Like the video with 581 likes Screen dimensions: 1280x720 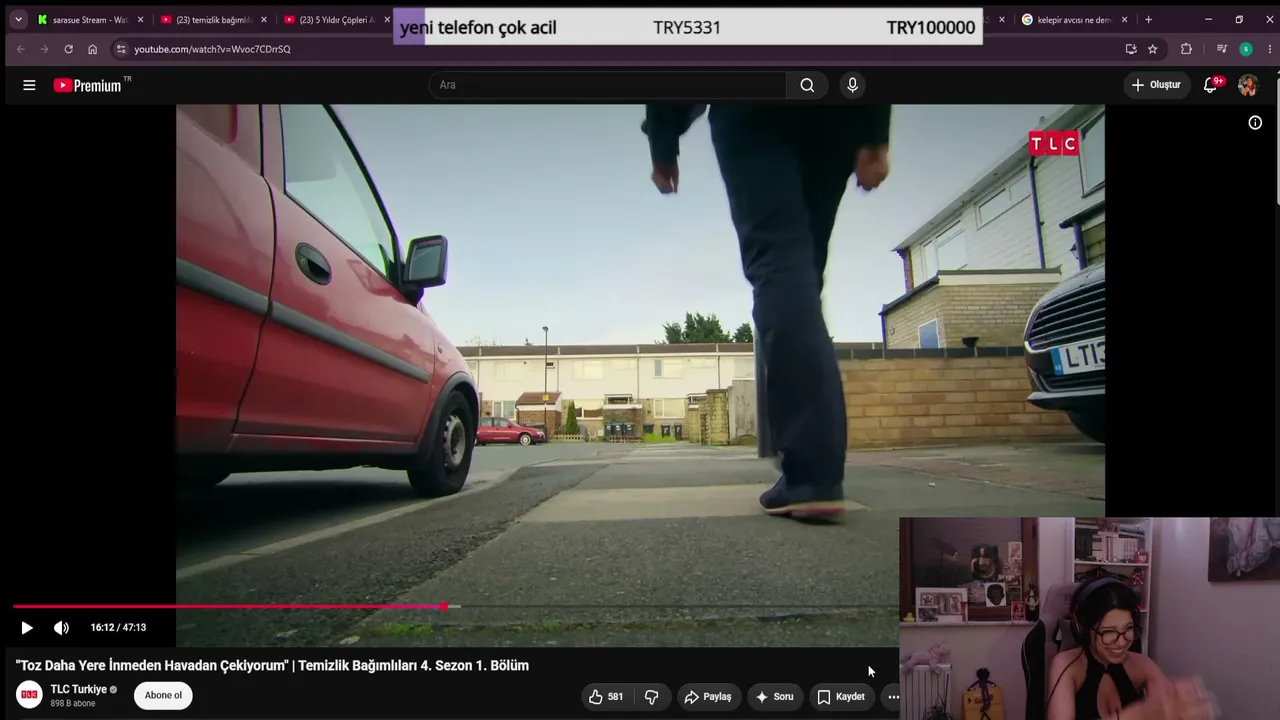pyautogui.click(x=606, y=697)
